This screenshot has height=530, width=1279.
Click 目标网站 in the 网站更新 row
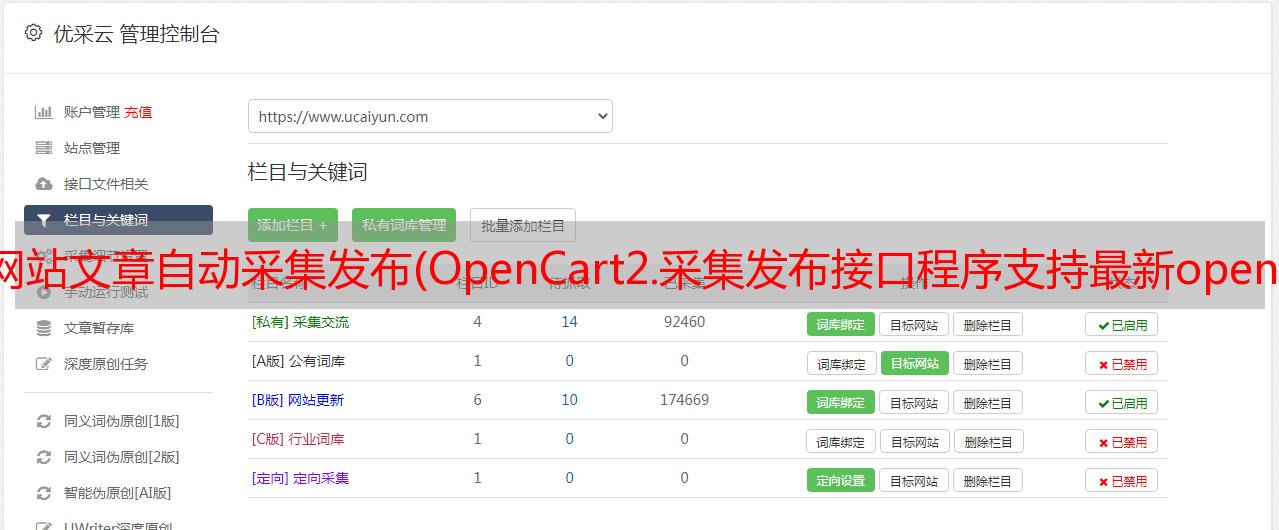pyautogui.click(x=914, y=402)
